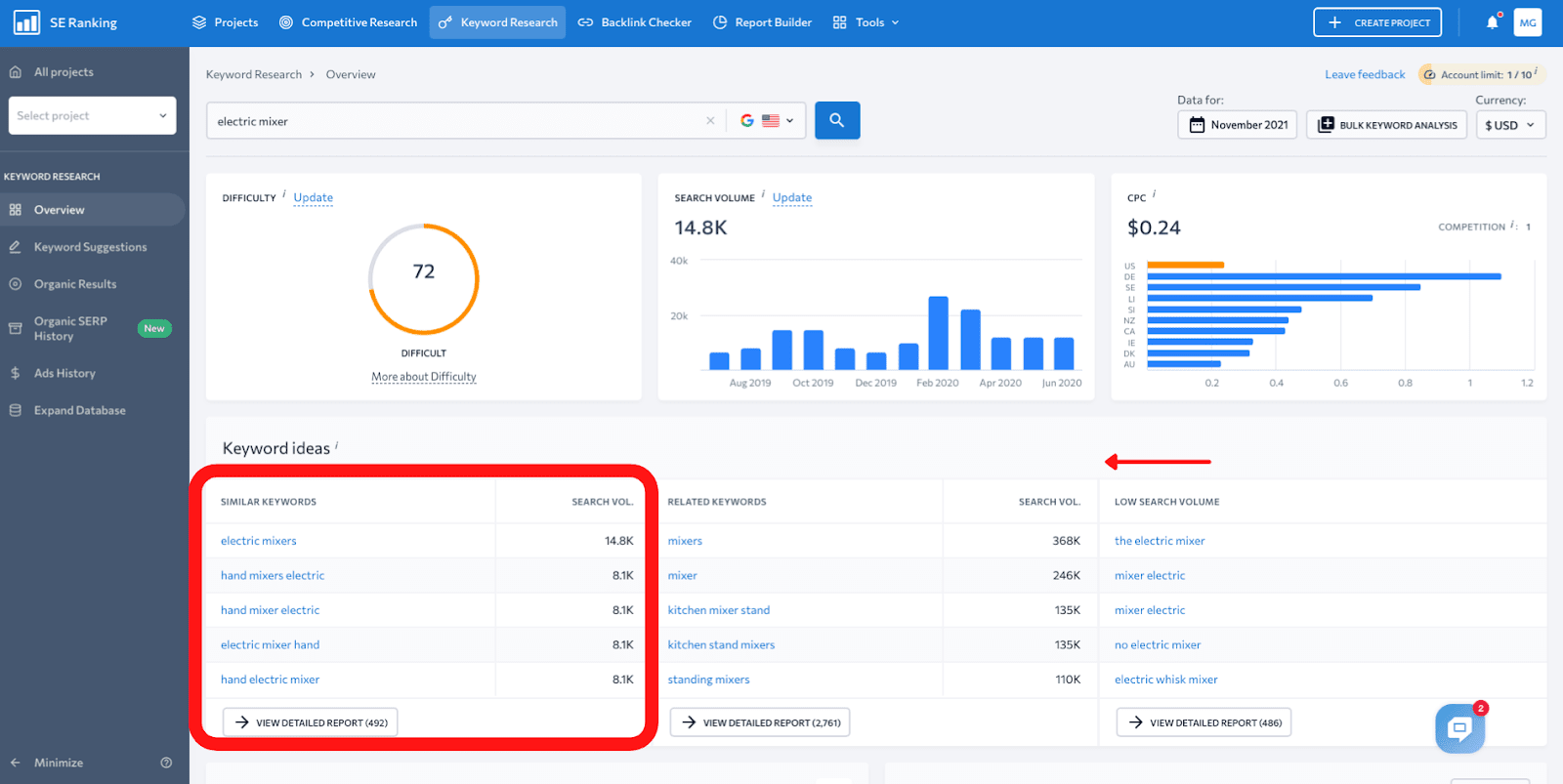The height and width of the screenshot is (784, 1563).
Task: Open the Google US search engine dropdown
Action: (767, 121)
